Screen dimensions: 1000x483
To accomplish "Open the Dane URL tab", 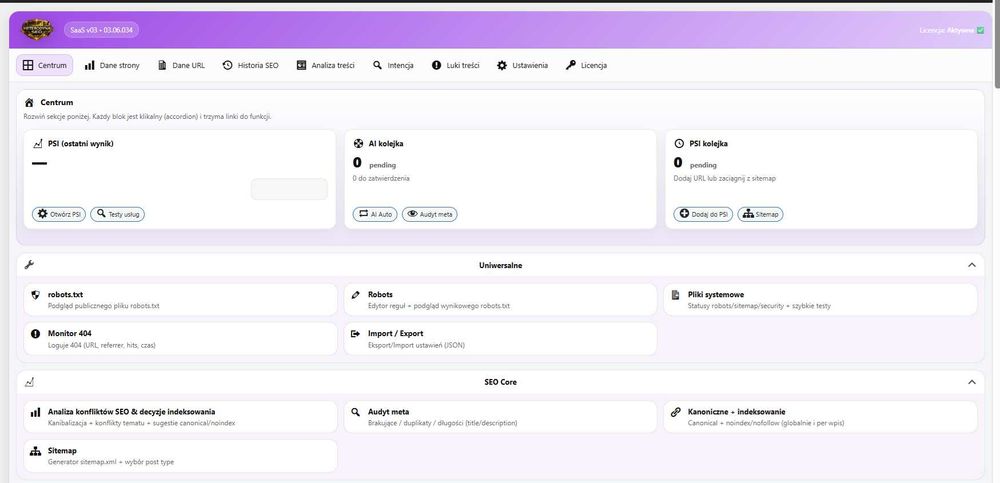I will [x=181, y=65].
